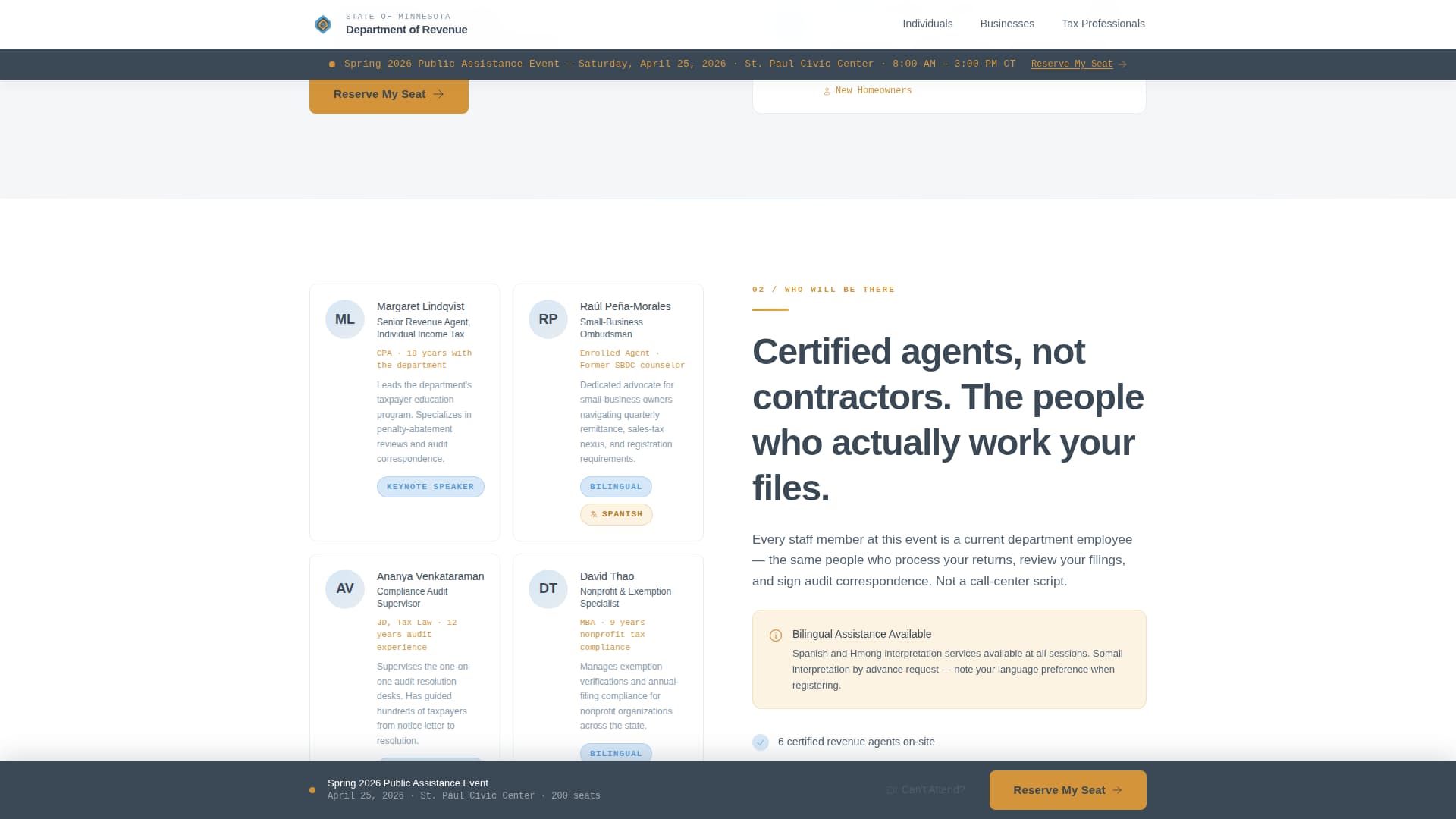This screenshot has height=819, width=1456.
Task: Select Margaret Lindqvist's name
Action: (x=420, y=306)
